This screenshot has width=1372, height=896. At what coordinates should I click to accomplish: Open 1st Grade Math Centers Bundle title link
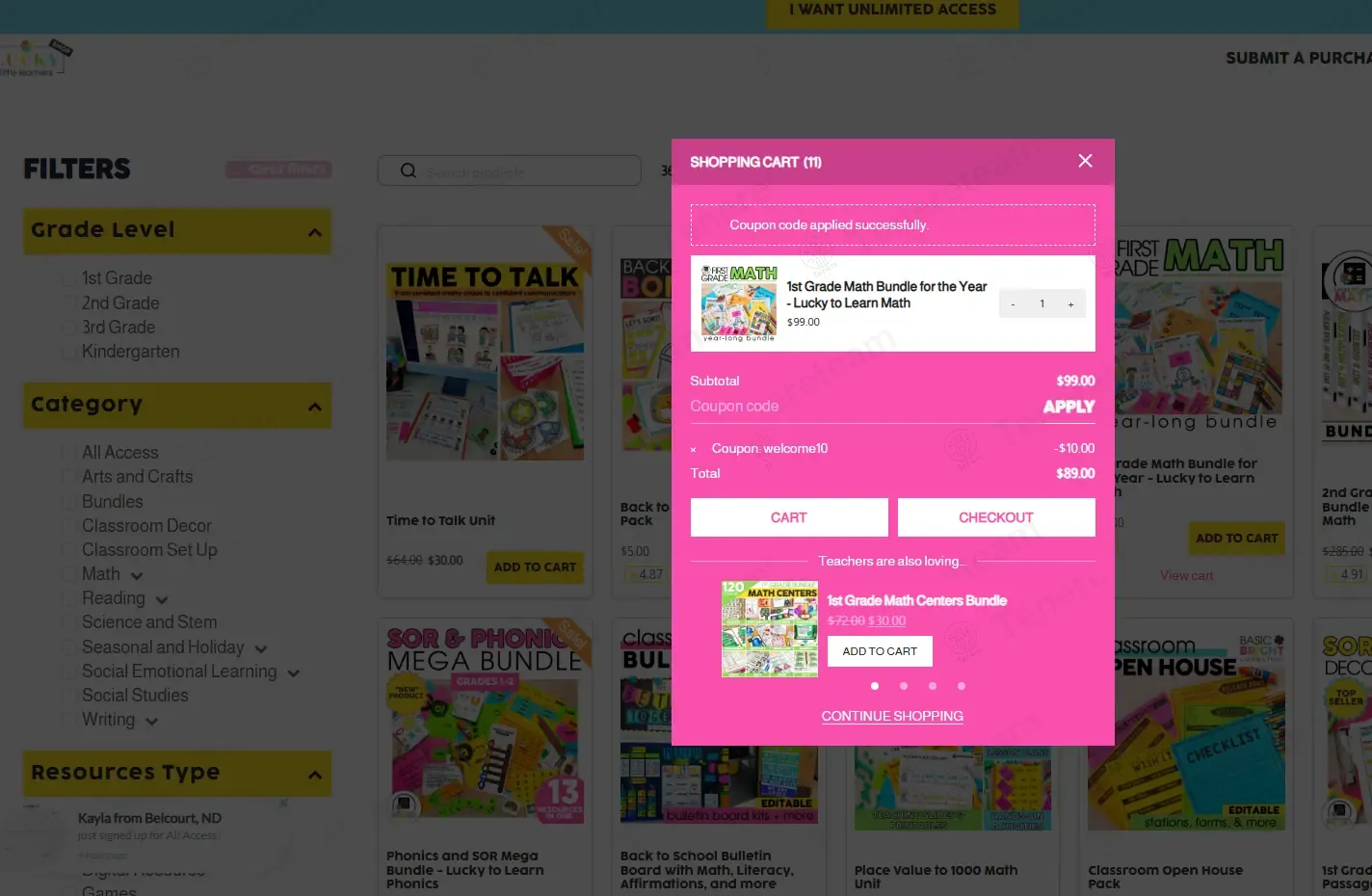pos(916,600)
